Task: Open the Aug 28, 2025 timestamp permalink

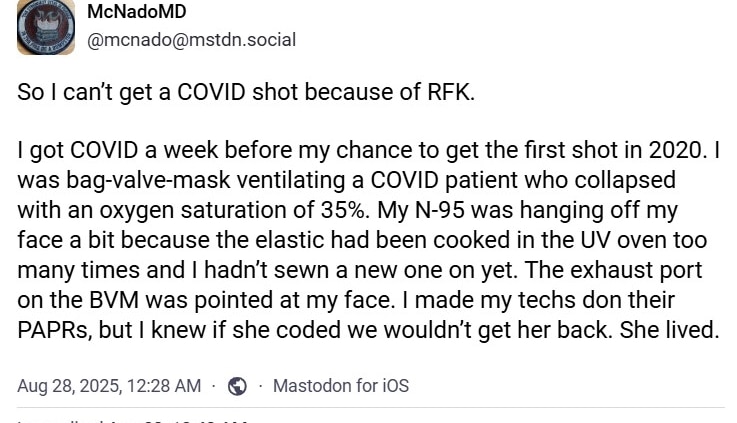Action: (109, 386)
